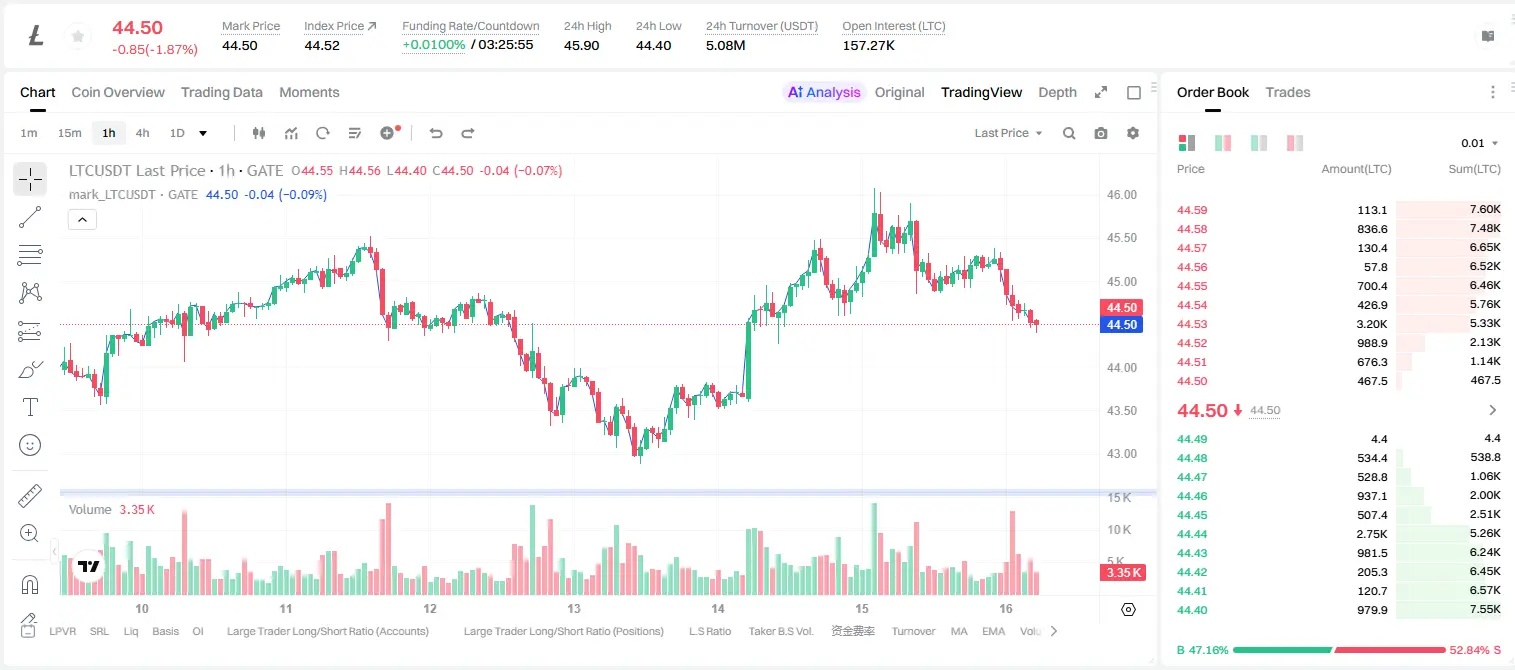
Task: Select the trend line drawing tool
Action: click(30, 217)
